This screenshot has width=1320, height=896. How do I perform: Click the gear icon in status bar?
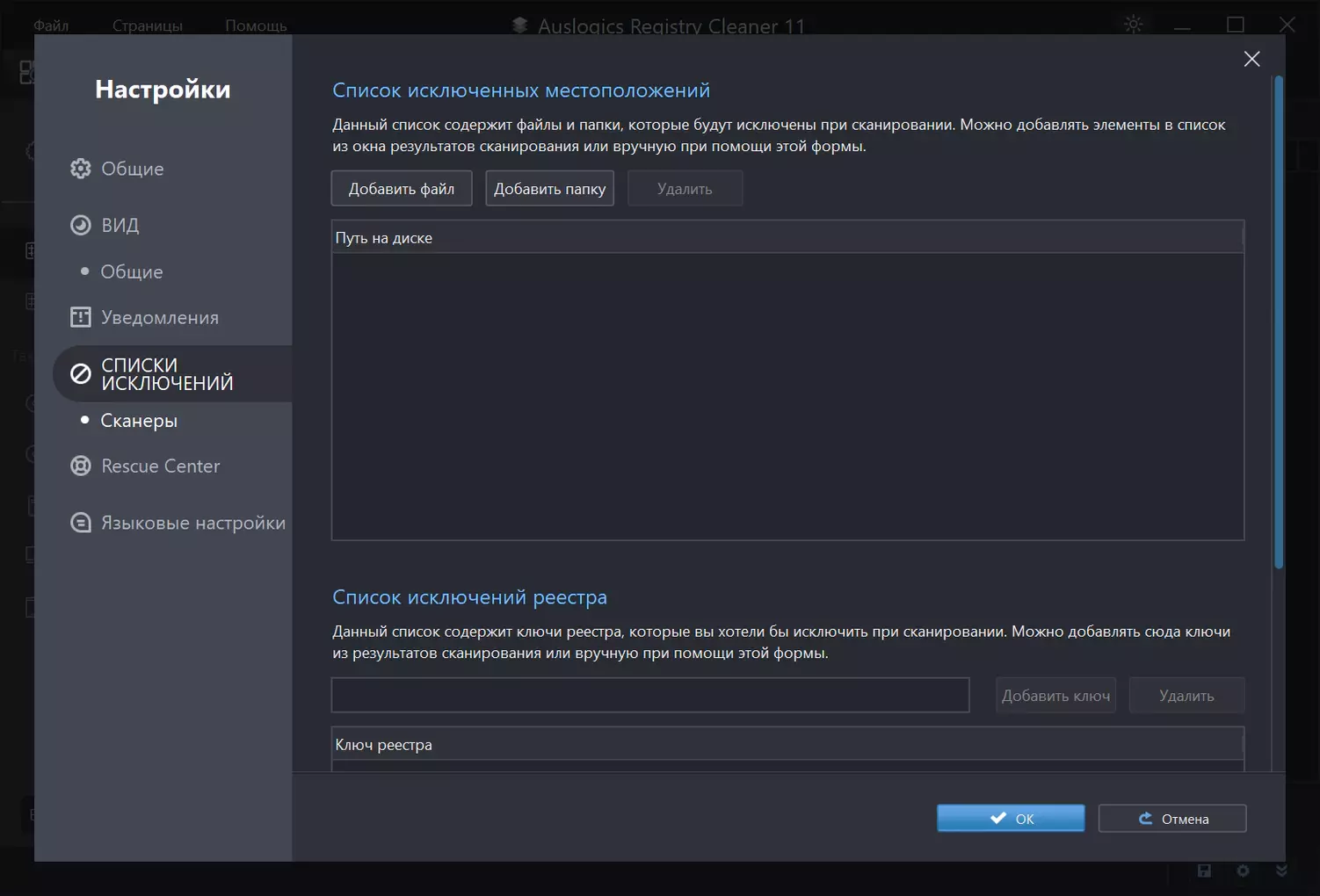(x=1243, y=871)
